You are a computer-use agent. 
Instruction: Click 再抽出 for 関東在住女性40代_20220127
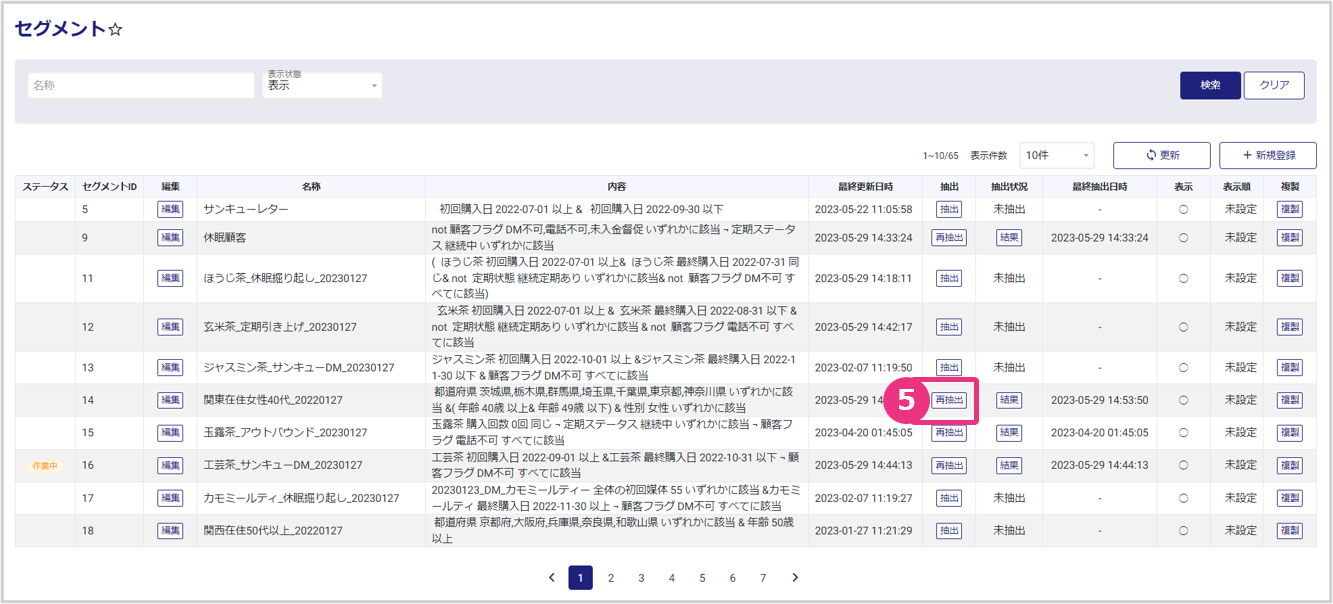pyautogui.click(x=949, y=400)
